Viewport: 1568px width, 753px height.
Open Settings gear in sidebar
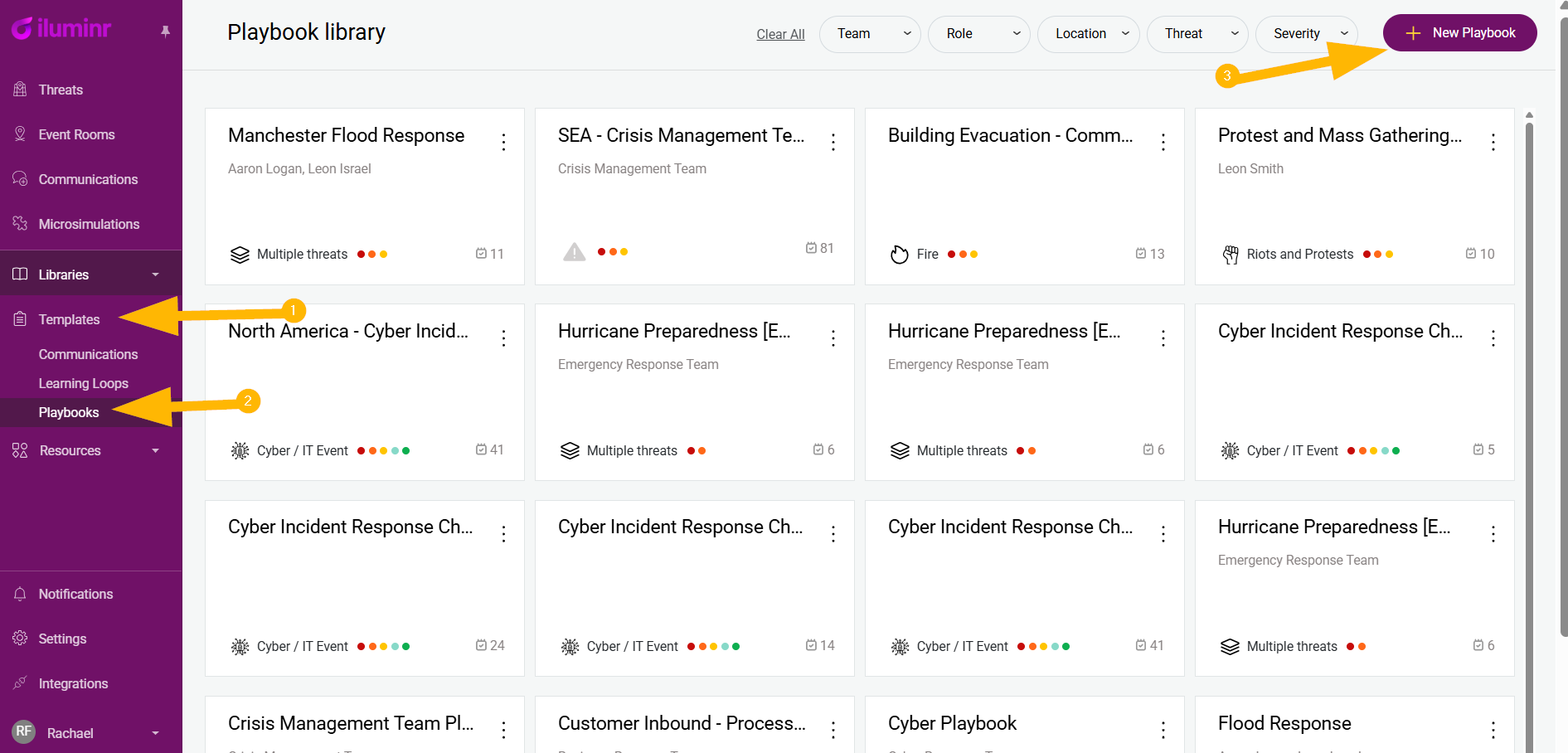pos(21,639)
